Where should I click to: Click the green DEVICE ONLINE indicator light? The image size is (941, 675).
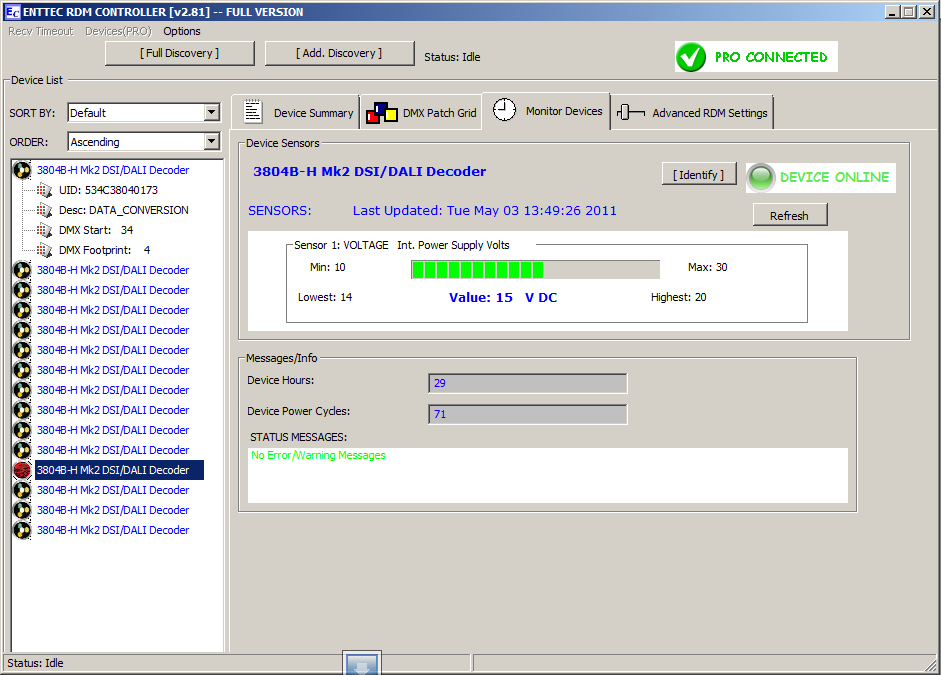point(762,177)
